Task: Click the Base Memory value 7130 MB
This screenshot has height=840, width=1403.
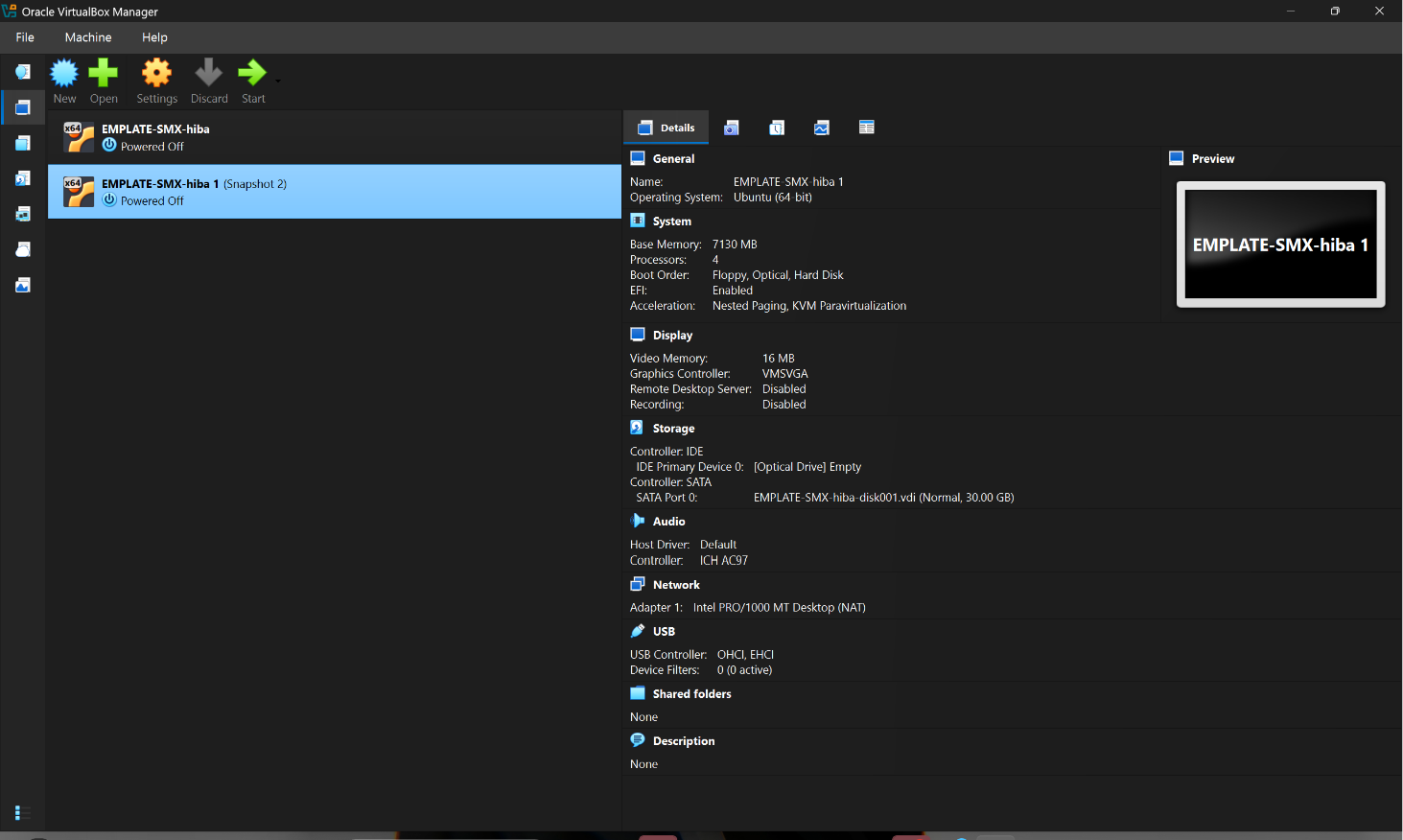Action: (x=735, y=245)
